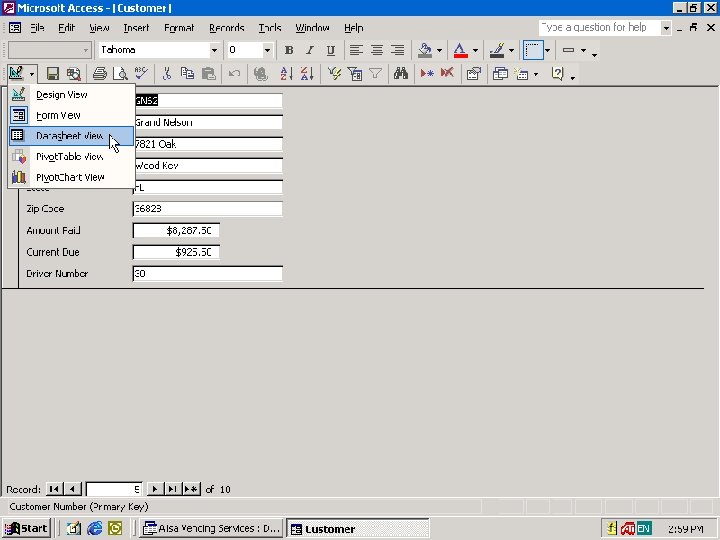Click the Zip Code field
Image resolution: width=720 pixels, height=540 pixels.
pyautogui.click(x=208, y=208)
